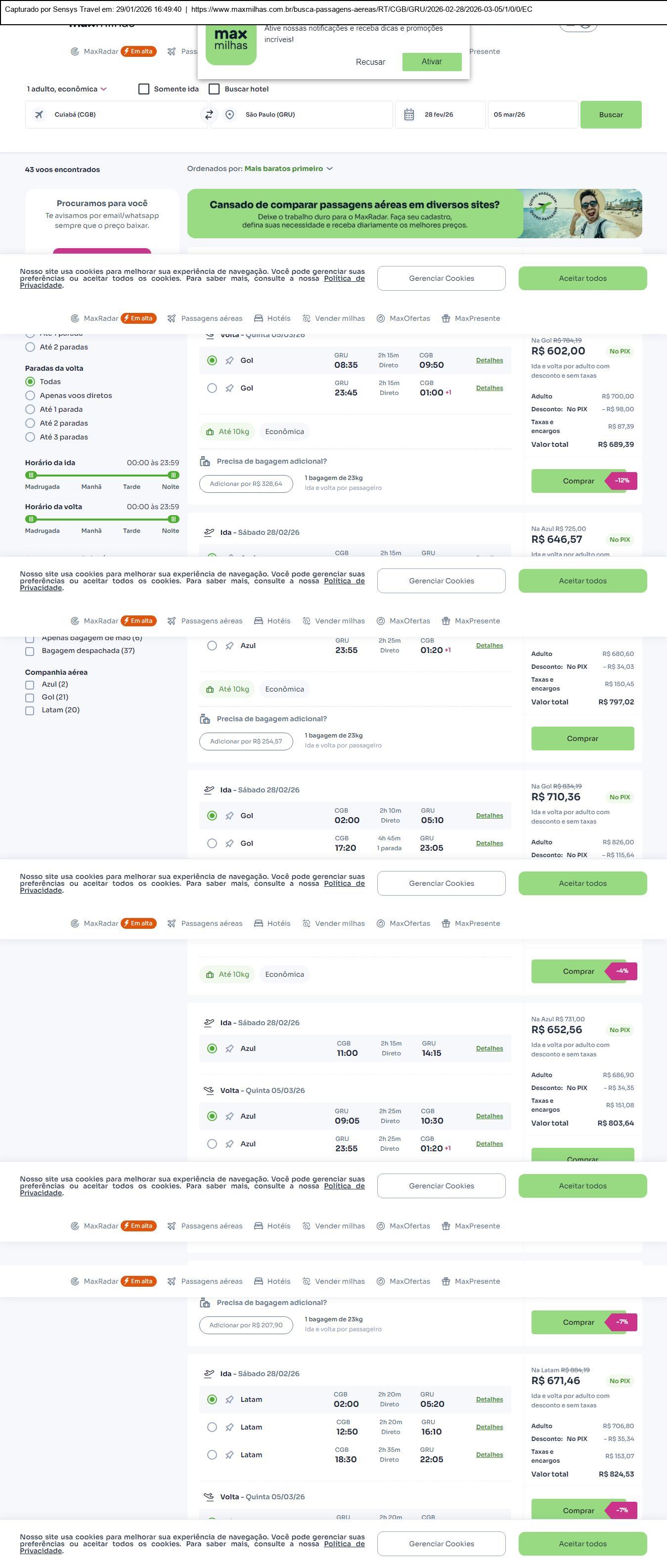The width and height of the screenshot is (667, 1568).
Task: Check the 'Buscar hotel' checkbox
Action: (x=214, y=89)
